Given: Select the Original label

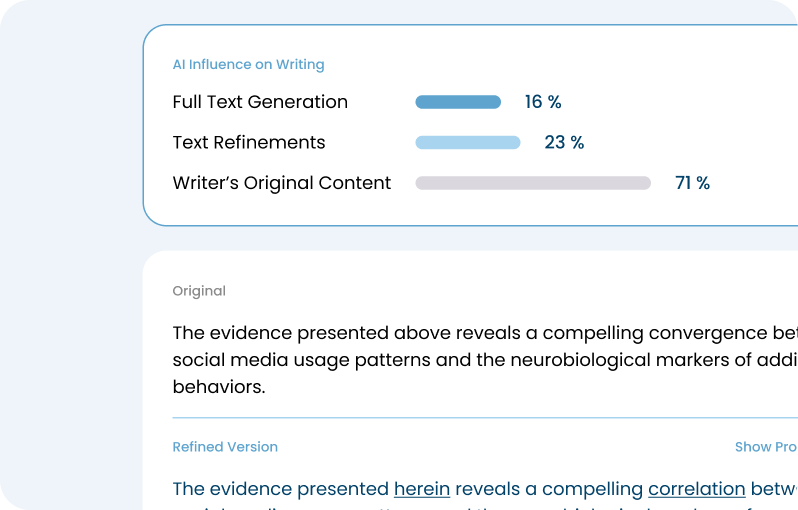Looking at the screenshot, I should [x=199, y=291].
